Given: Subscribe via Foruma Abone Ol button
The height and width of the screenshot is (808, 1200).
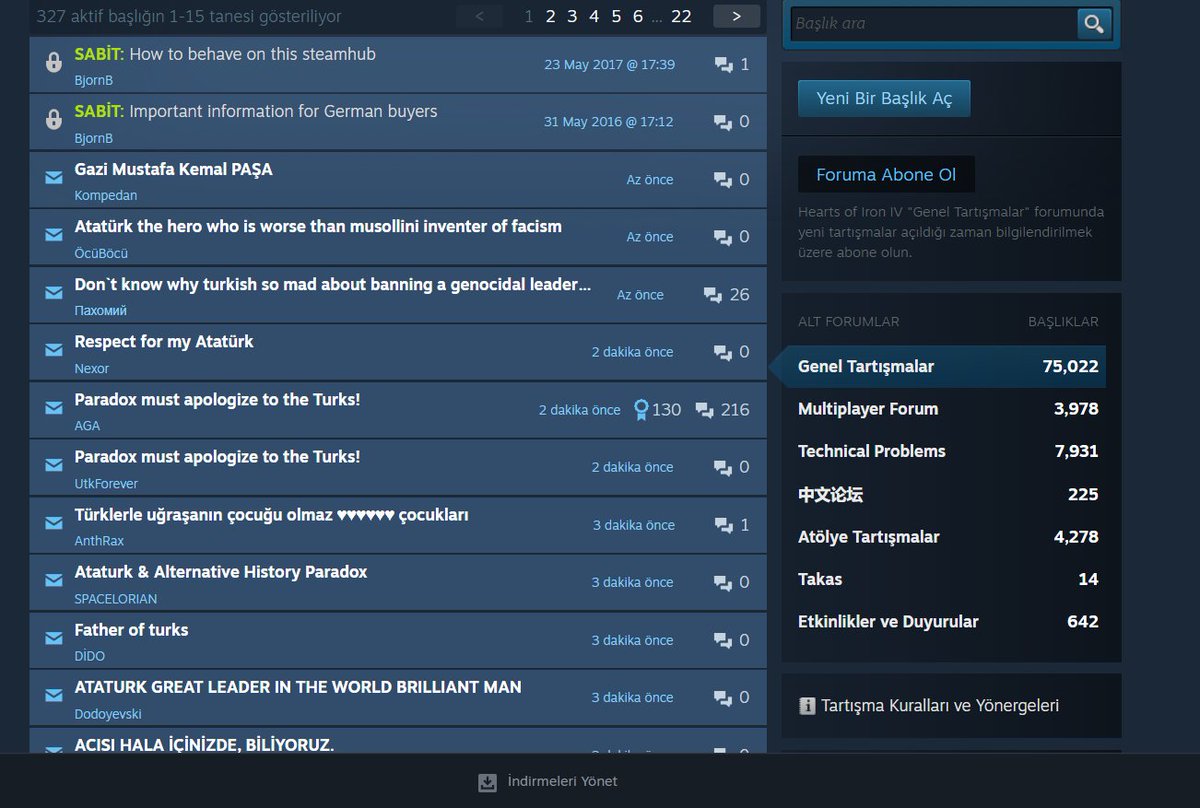Looking at the screenshot, I should tap(886, 174).
